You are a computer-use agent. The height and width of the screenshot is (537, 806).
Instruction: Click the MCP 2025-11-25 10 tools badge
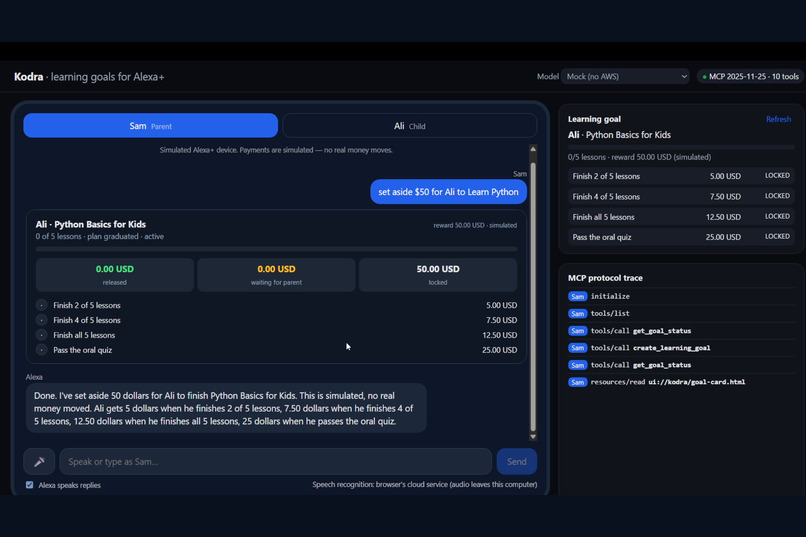750,77
